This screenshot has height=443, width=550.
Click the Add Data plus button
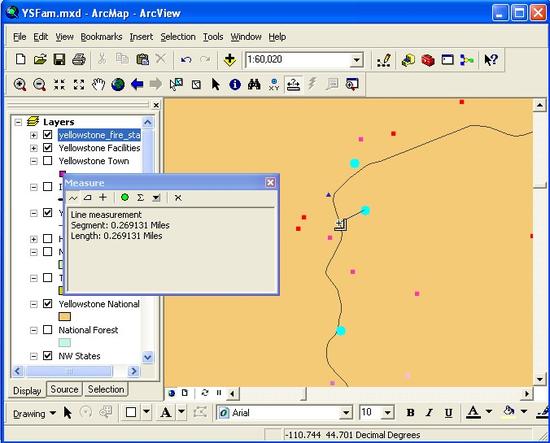[230, 60]
